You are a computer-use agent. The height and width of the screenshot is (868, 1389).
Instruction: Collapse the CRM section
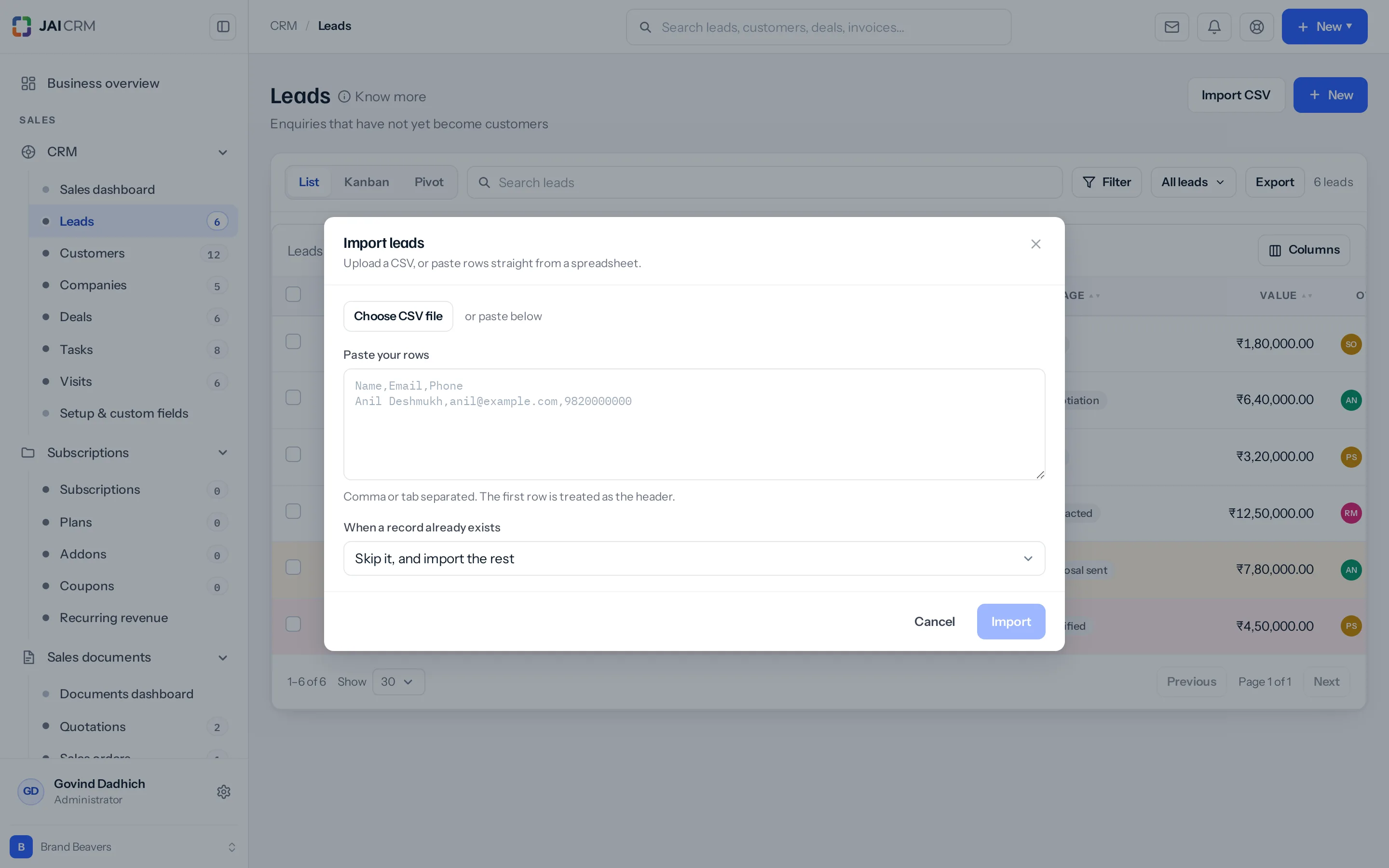[223, 152]
